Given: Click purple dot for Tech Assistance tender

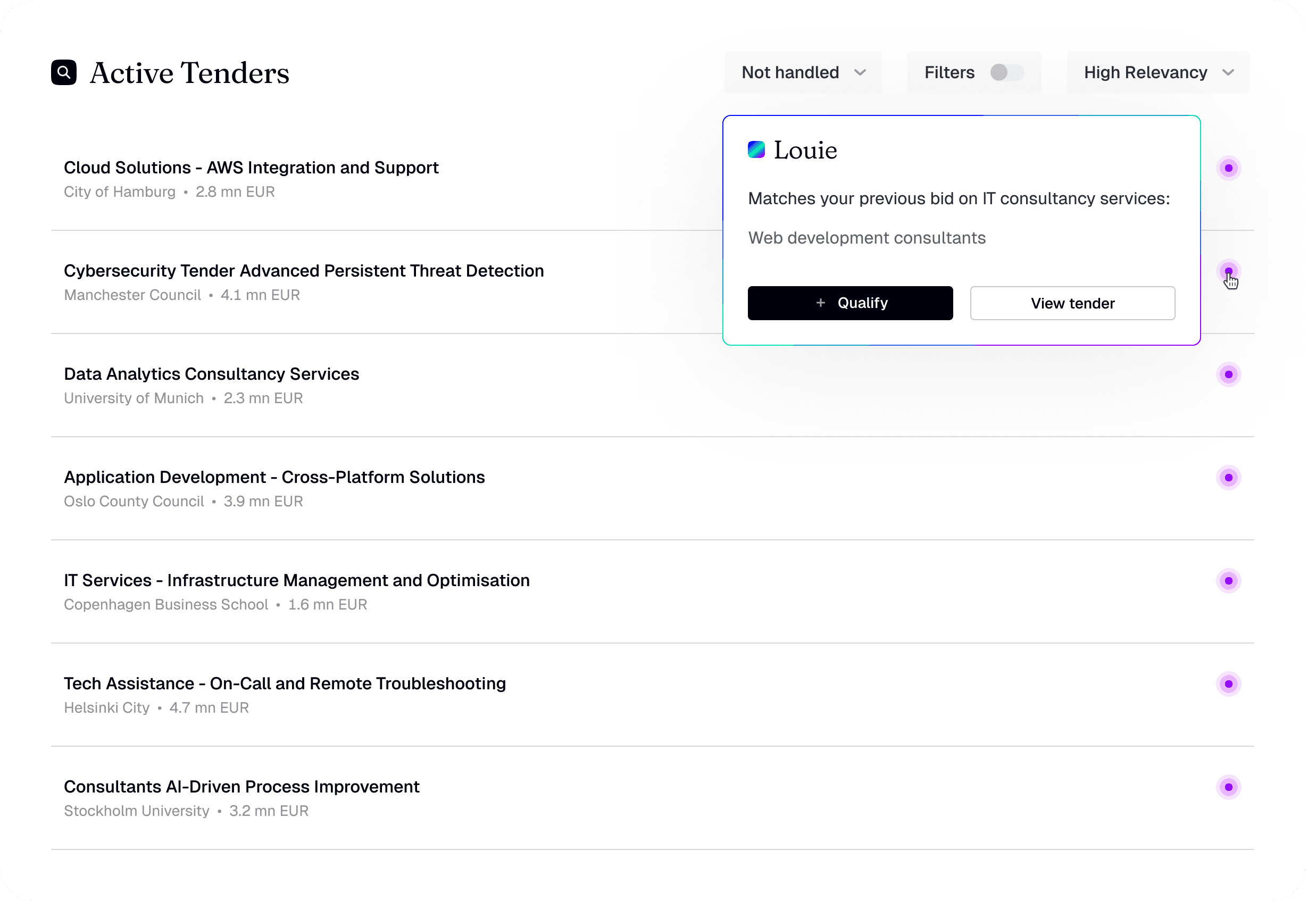Looking at the screenshot, I should point(1228,683).
